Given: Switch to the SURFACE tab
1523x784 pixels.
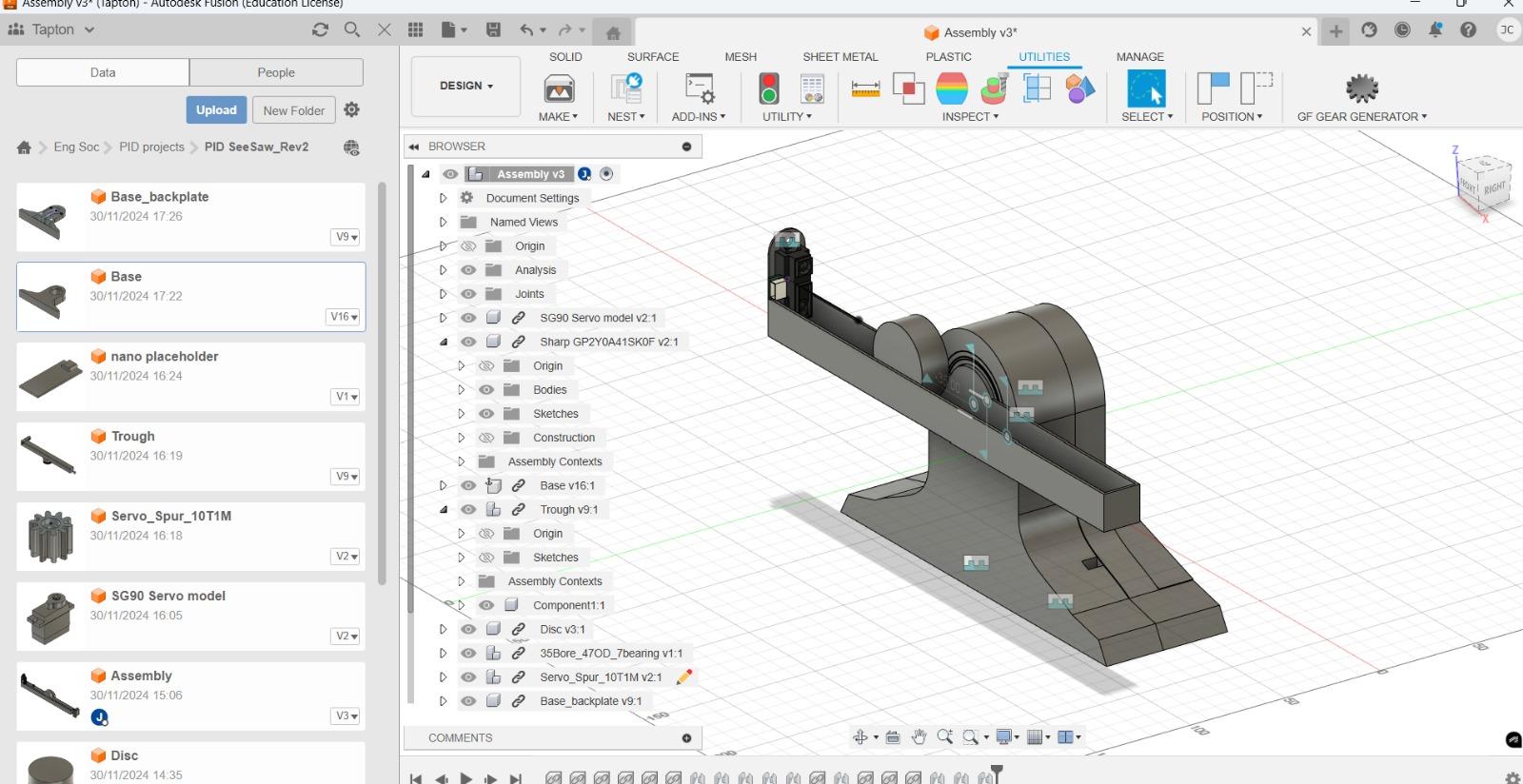Looking at the screenshot, I should click(x=653, y=57).
